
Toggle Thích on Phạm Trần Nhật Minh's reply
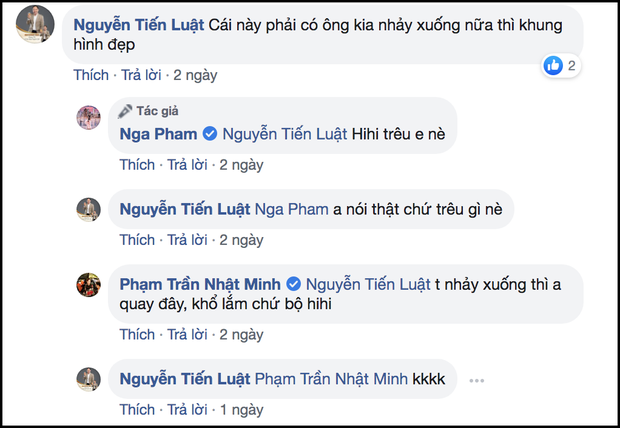coord(137,333)
